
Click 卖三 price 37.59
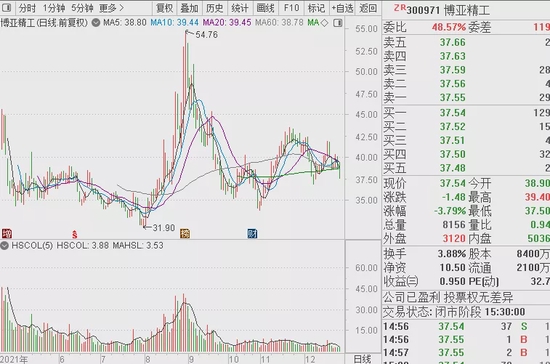coord(452,70)
